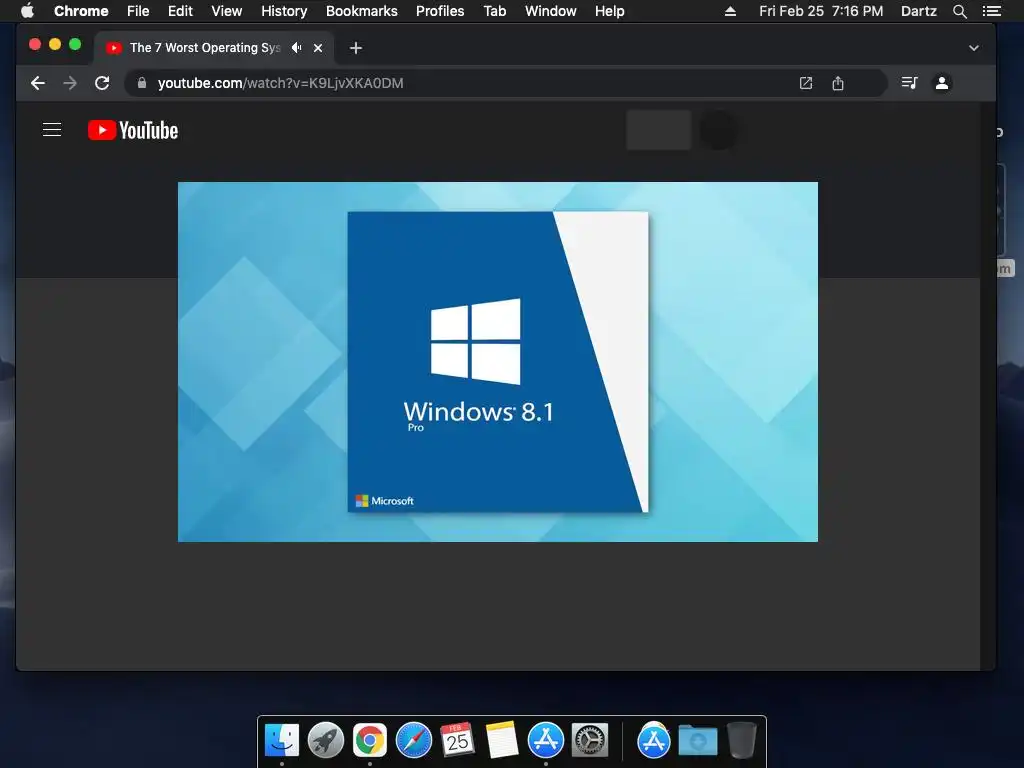Open the File menu
This screenshot has width=1024, height=768.
click(x=138, y=11)
